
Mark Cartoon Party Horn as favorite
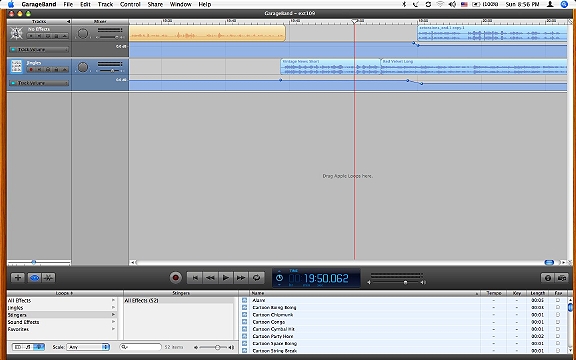pyautogui.click(x=558, y=336)
